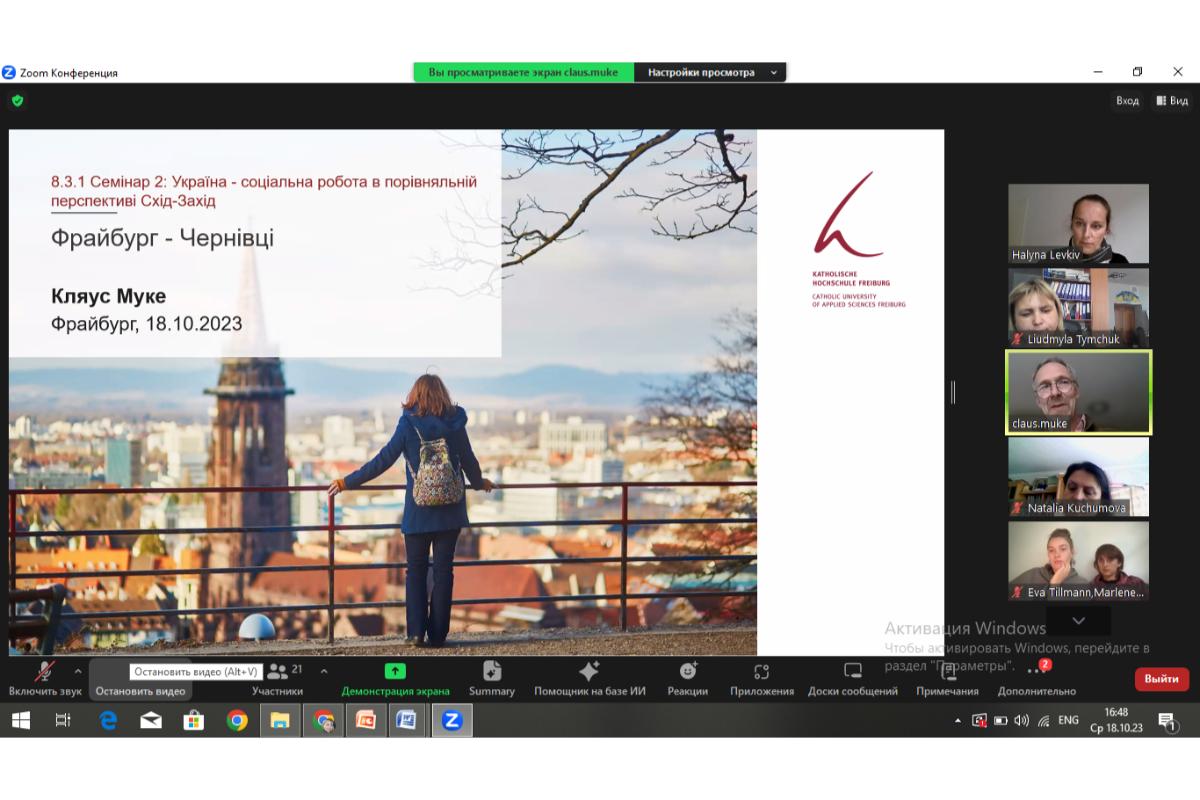Open Помощник на базе ИИ assistant
The width and height of the screenshot is (1200, 800).
click(590, 678)
